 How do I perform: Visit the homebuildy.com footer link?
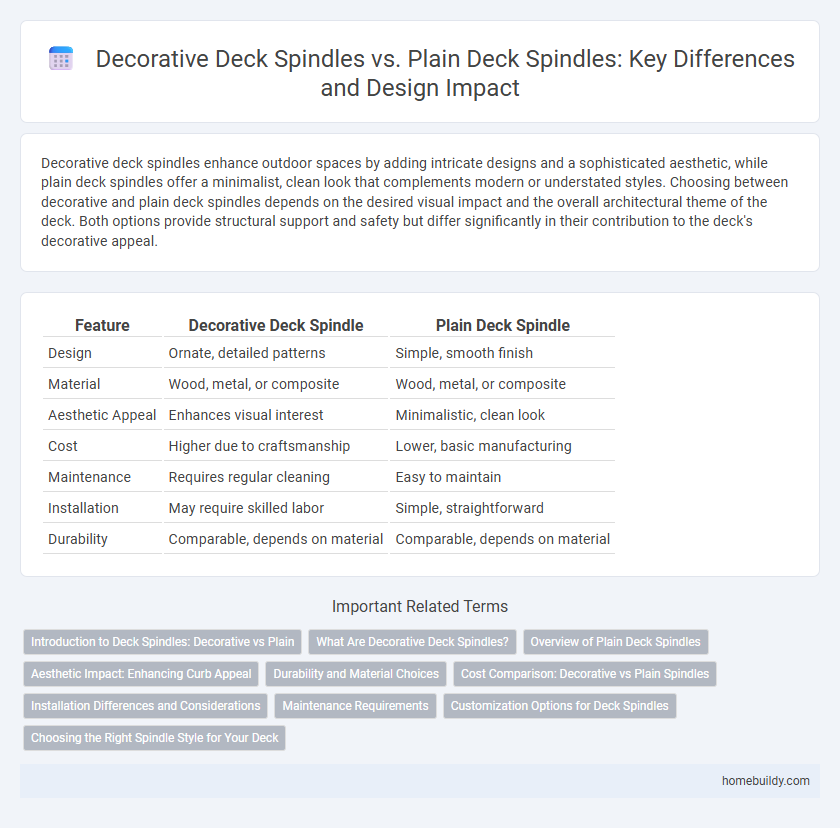coord(766,781)
